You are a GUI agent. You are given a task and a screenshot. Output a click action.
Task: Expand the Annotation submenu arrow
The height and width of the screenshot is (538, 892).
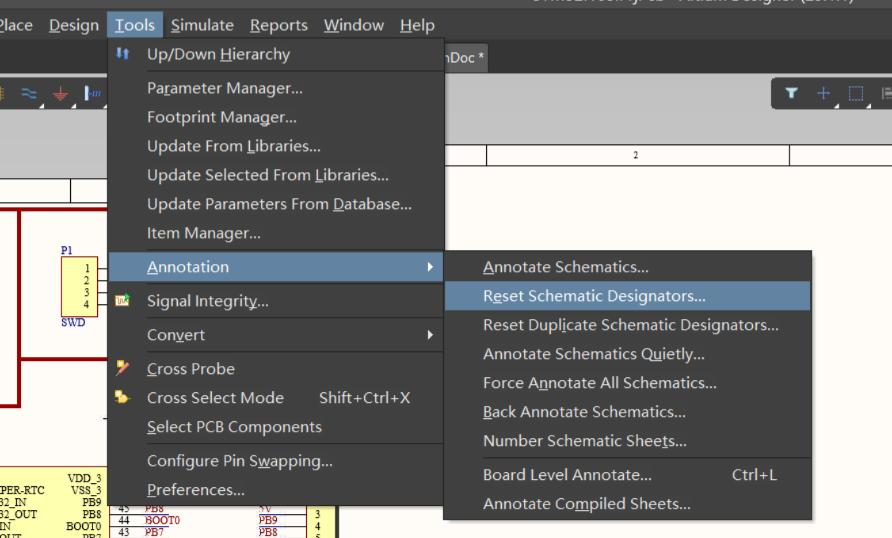(431, 267)
